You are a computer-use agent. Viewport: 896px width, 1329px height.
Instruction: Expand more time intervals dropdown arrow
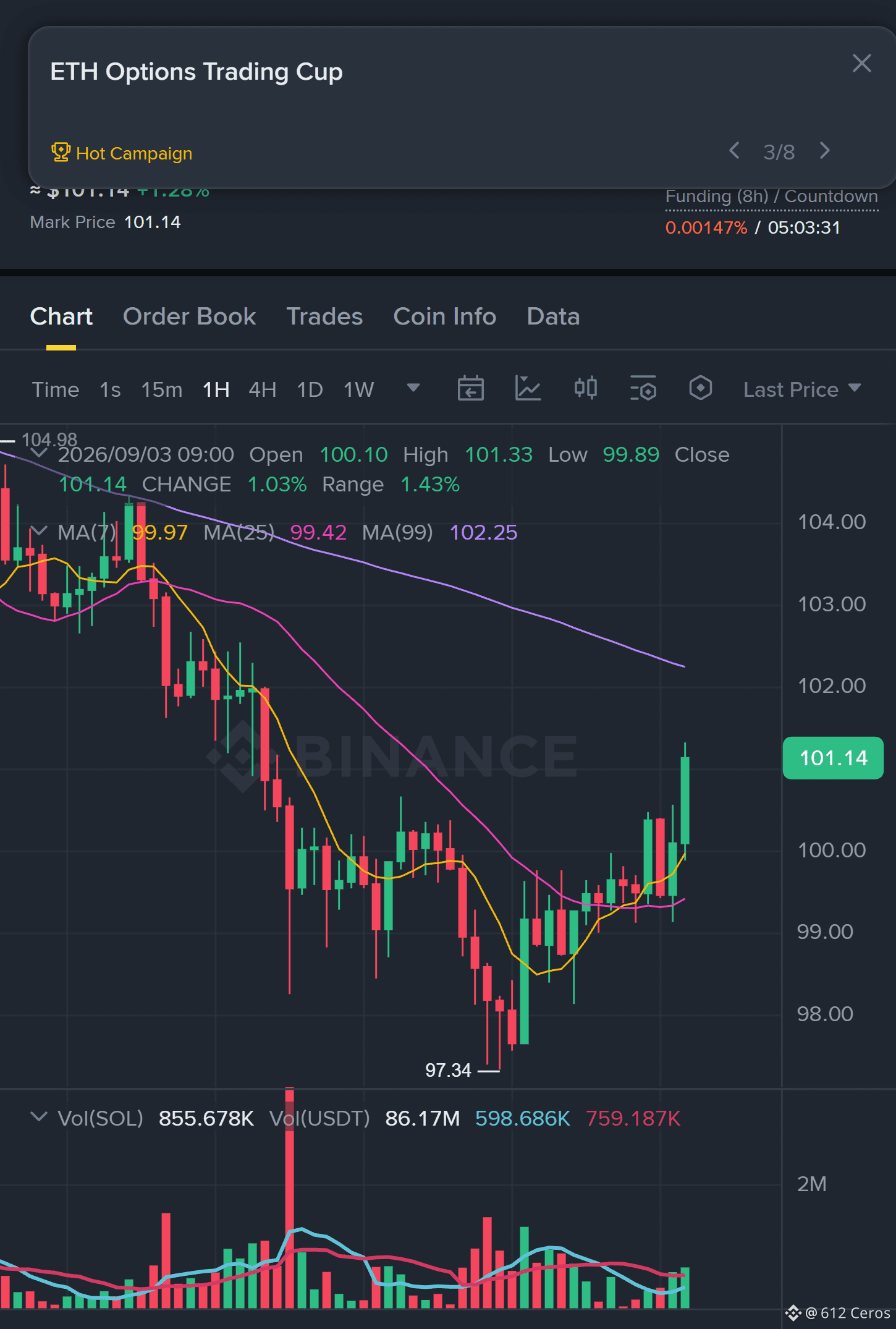413,388
